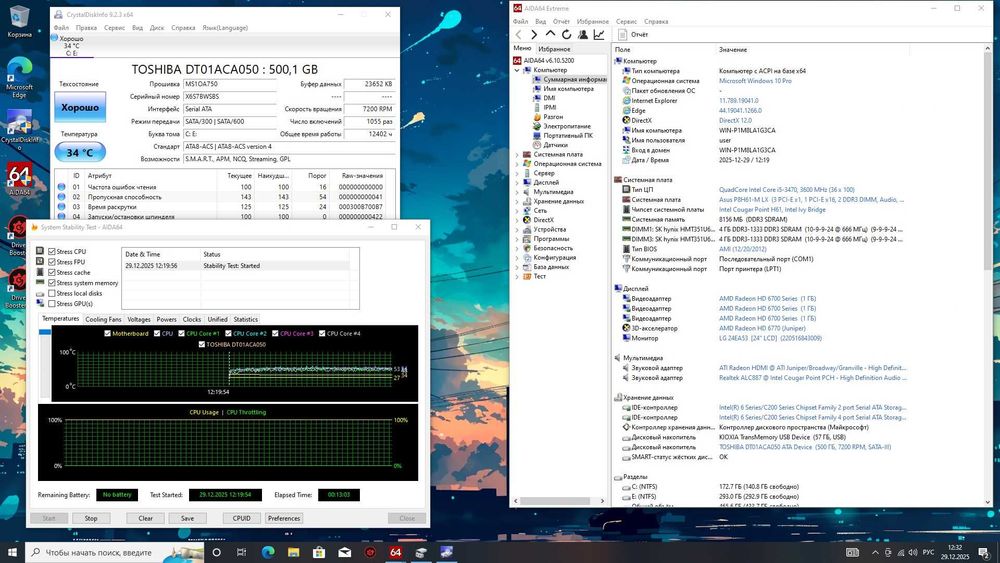Click Microsoft Windows 10 Pro link

pyautogui.click(x=755, y=81)
